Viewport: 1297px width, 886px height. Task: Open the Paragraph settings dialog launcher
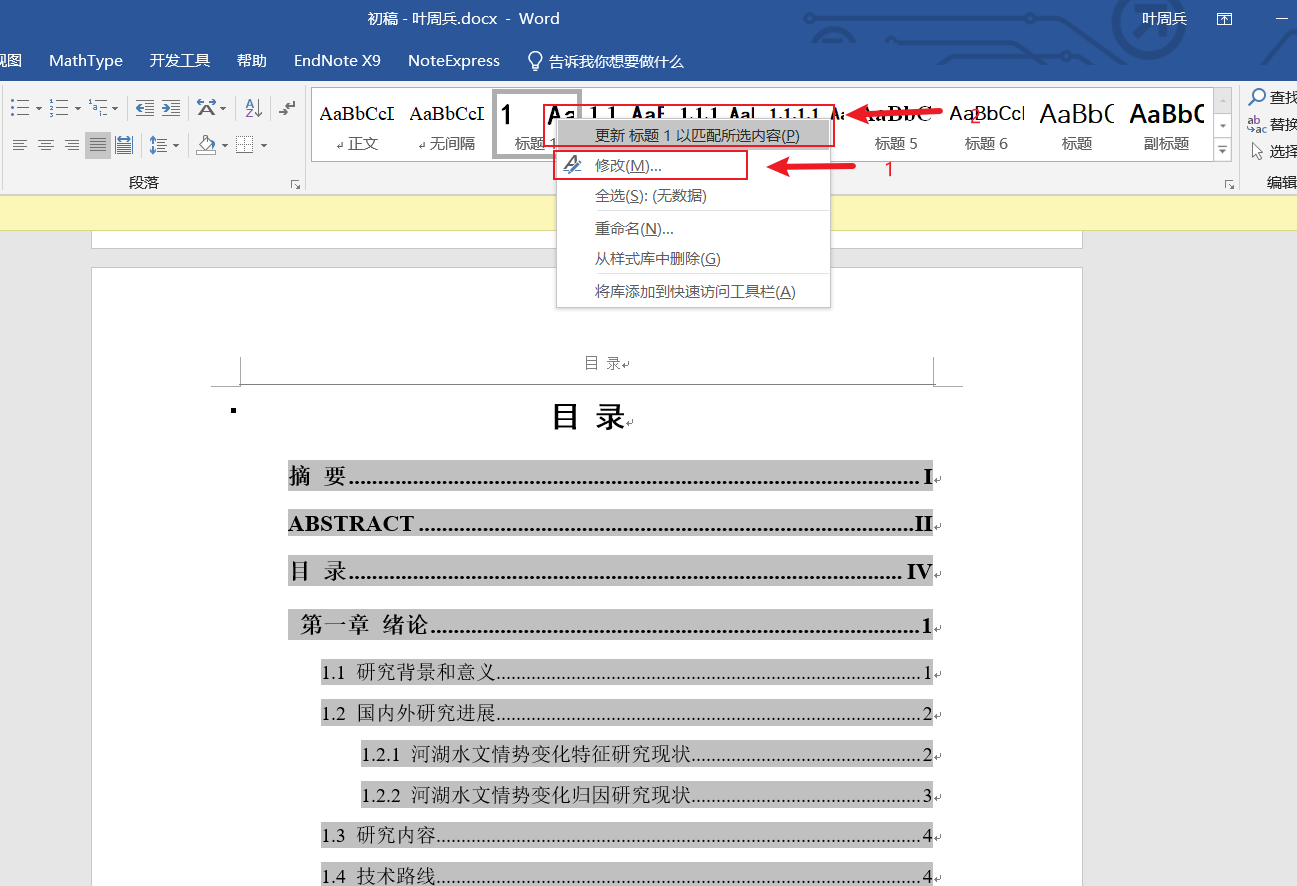click(x=295, y=185)
